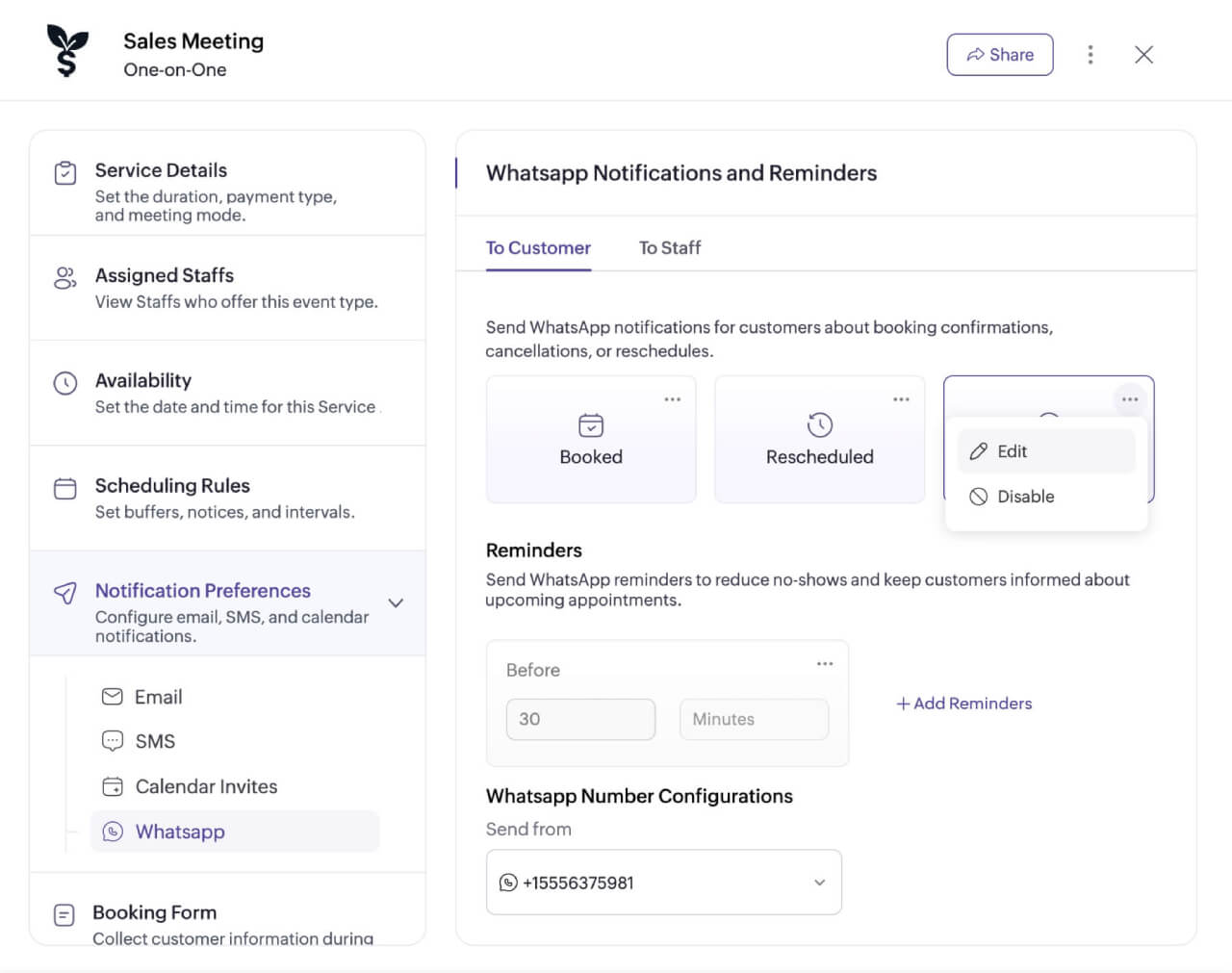1232x973 pixels.
Task: Switch to the To Customer tab
Action: click(538, 248)
